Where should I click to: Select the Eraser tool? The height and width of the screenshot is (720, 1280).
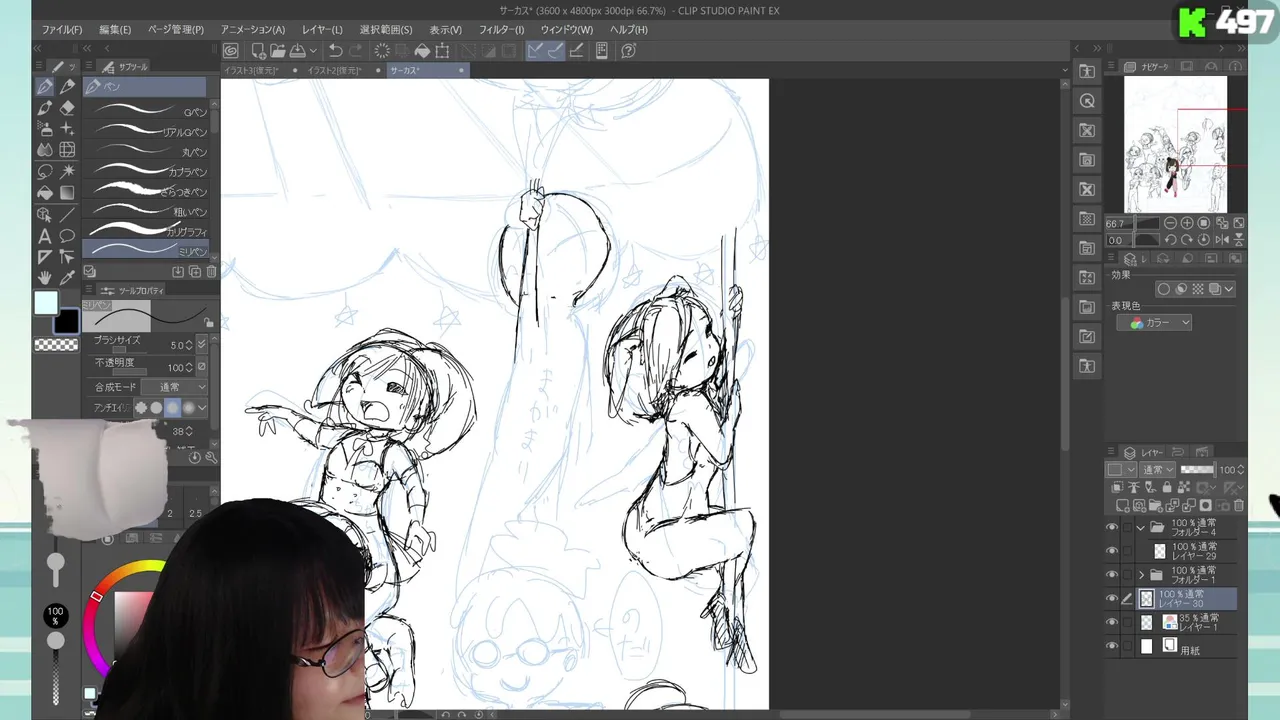click(x=67, y=108)
